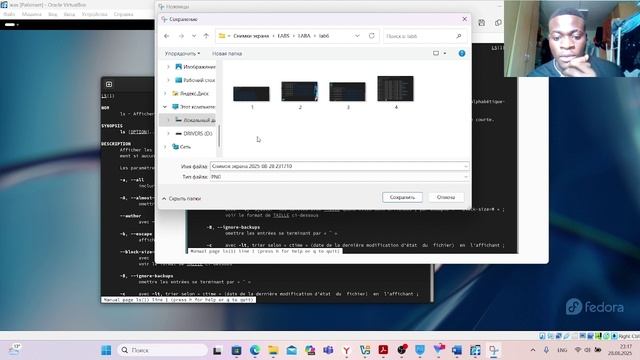Open the Mail app from the taskbar
The width and height of the screenshot is (640, 360).
click(291, 350)
